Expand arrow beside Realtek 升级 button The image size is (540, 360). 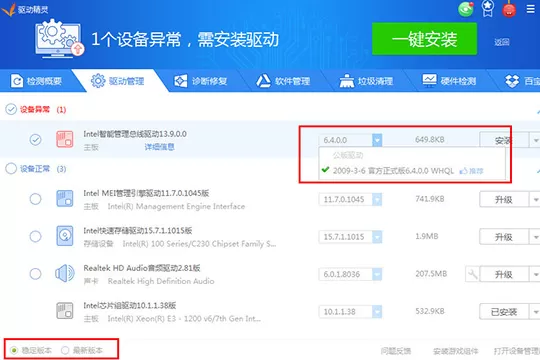(x=536, y=275)
